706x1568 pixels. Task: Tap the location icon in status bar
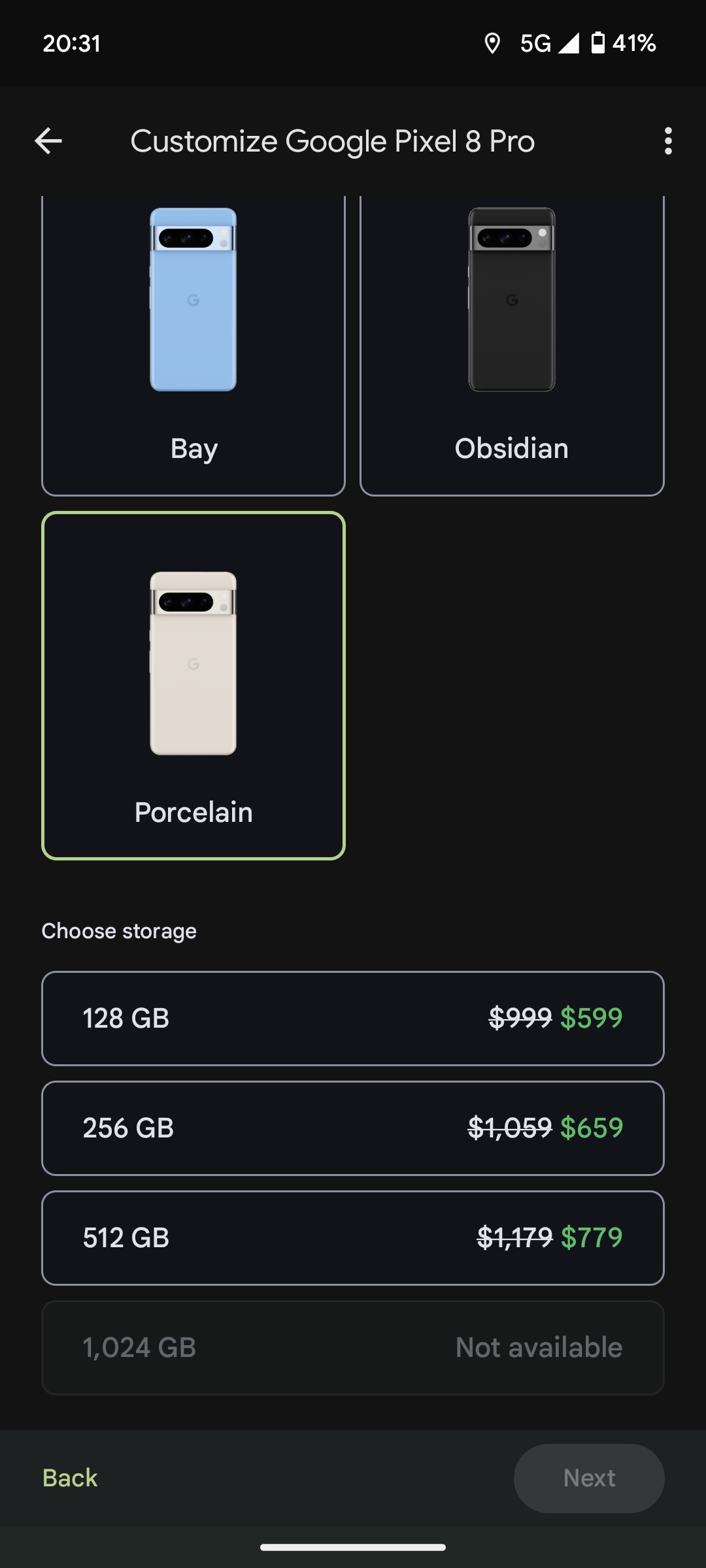[x=492, y=43]
